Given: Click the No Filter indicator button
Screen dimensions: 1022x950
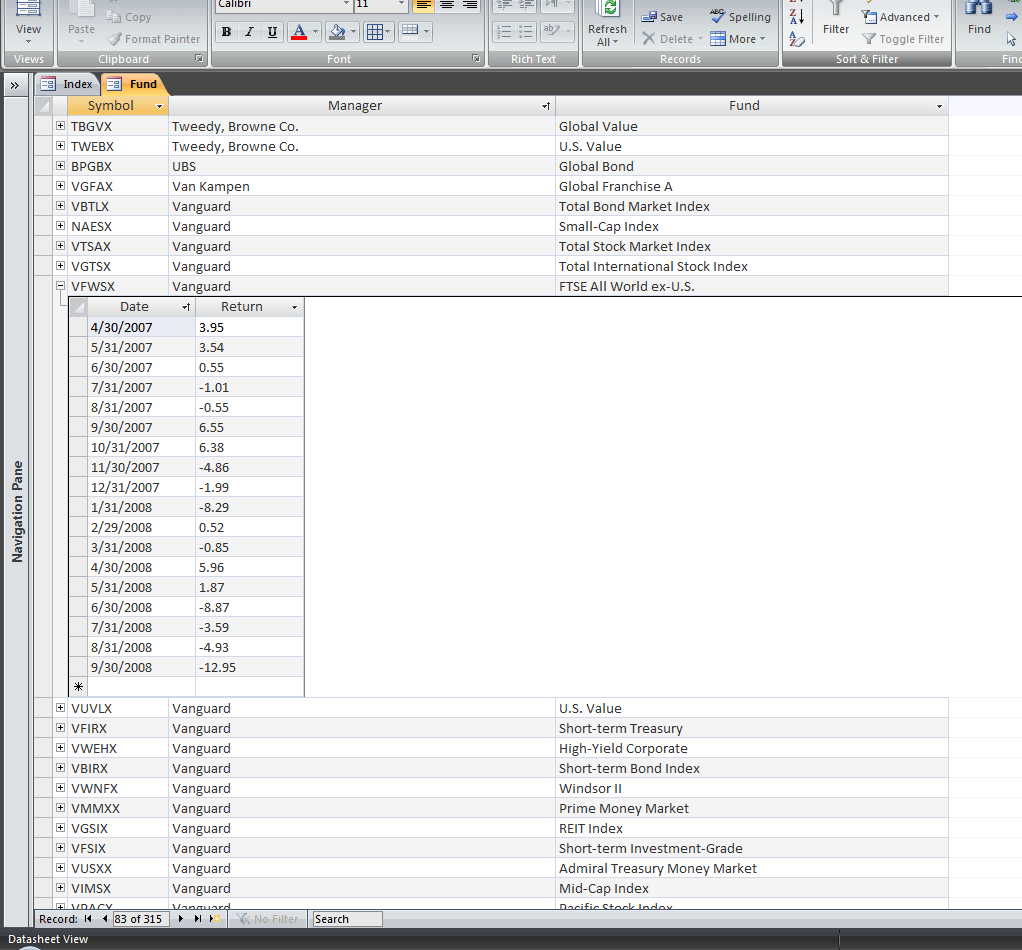Looking at the screenshot, I should (x=267, y=919).
